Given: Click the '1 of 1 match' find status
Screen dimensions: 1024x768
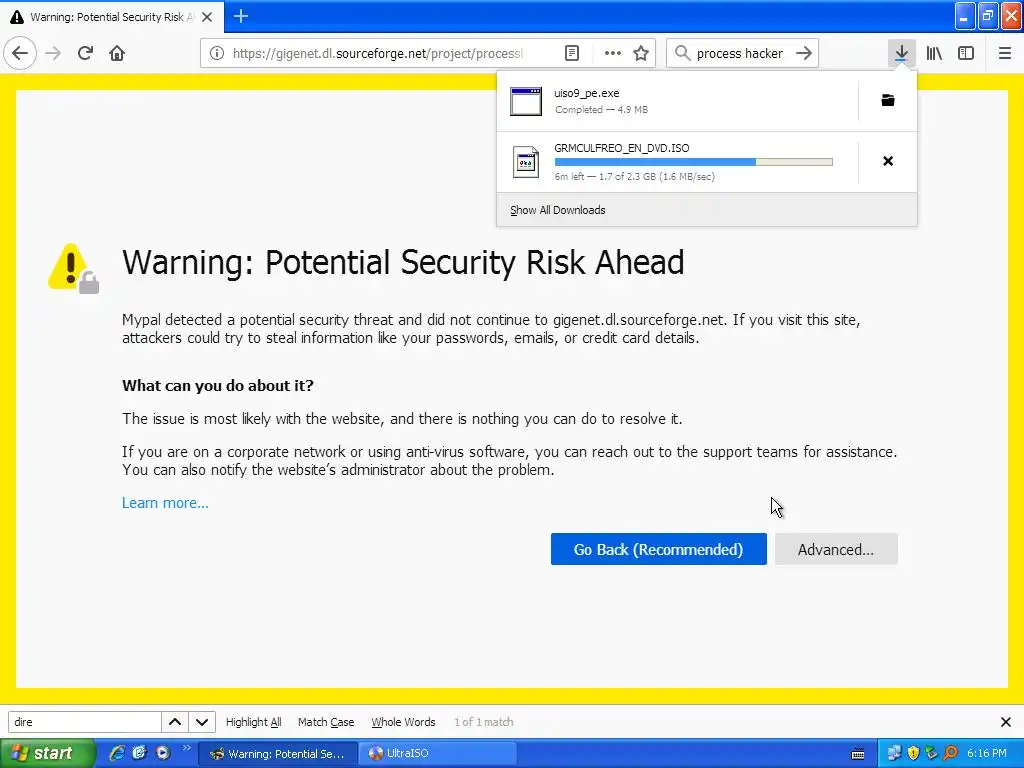Looking at the screenshot, I should tap(484, 722).
